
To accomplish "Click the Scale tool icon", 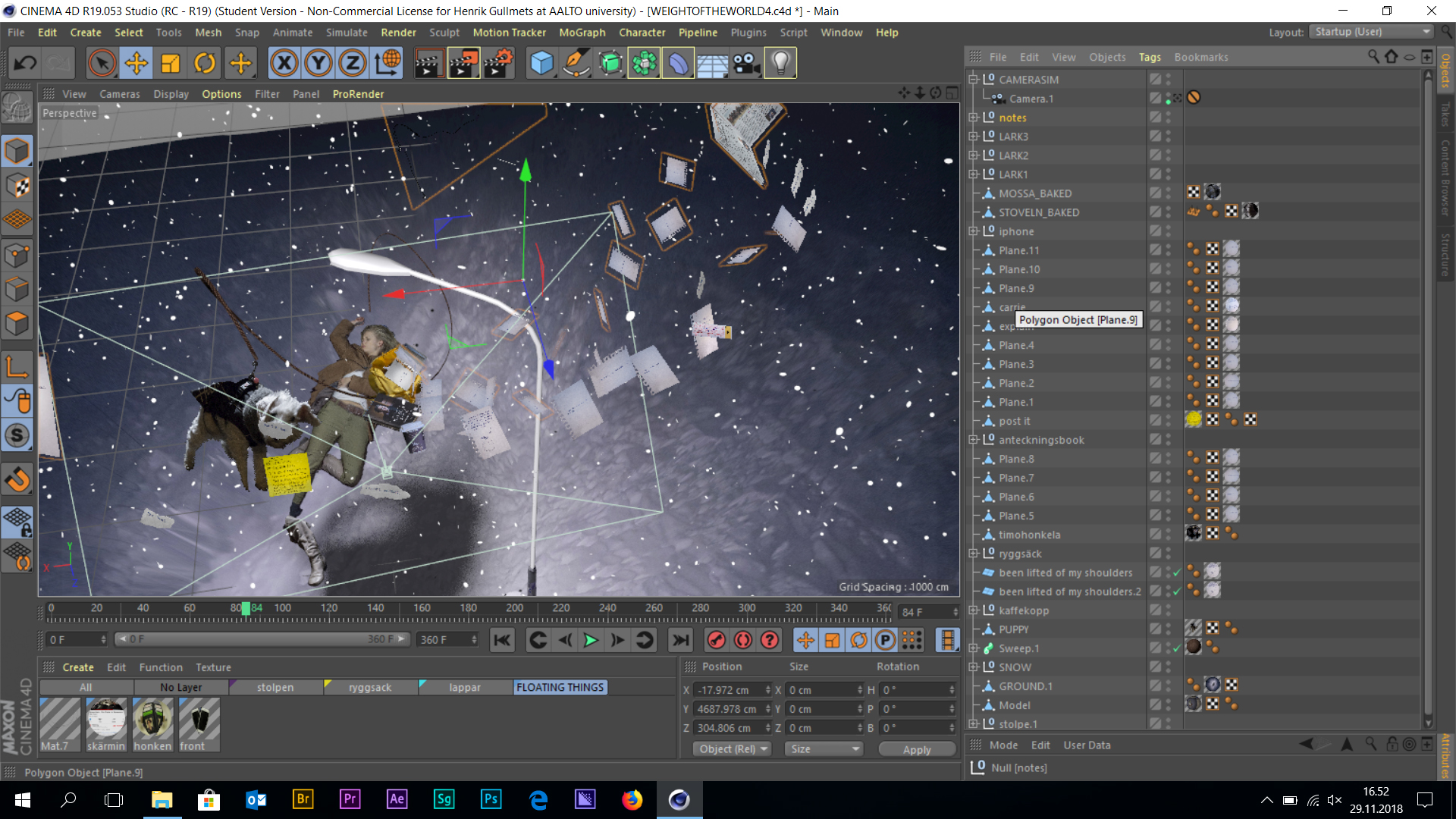I will (x=171, y=63).
